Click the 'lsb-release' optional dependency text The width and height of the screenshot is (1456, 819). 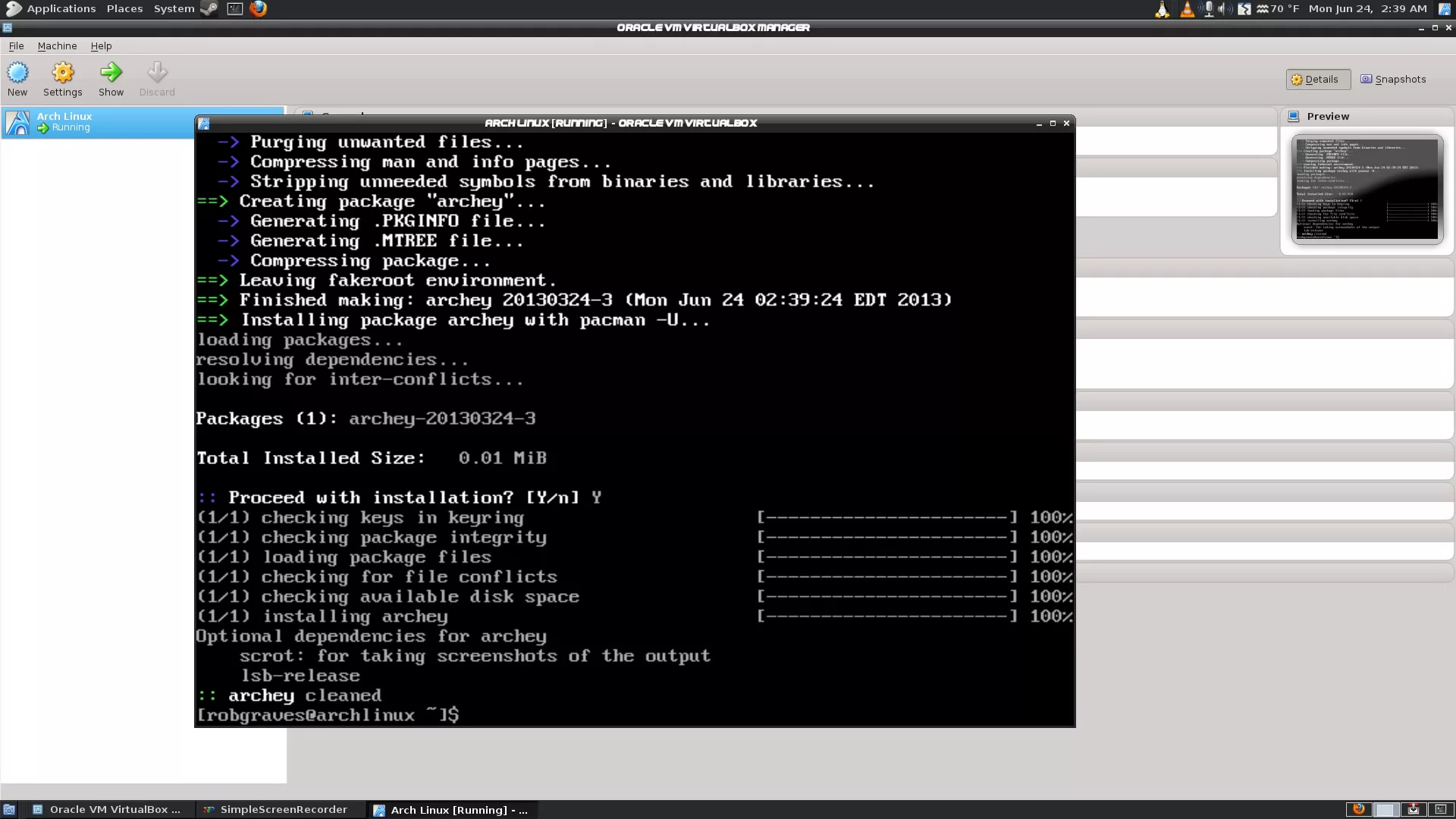[x=300, y=676]
